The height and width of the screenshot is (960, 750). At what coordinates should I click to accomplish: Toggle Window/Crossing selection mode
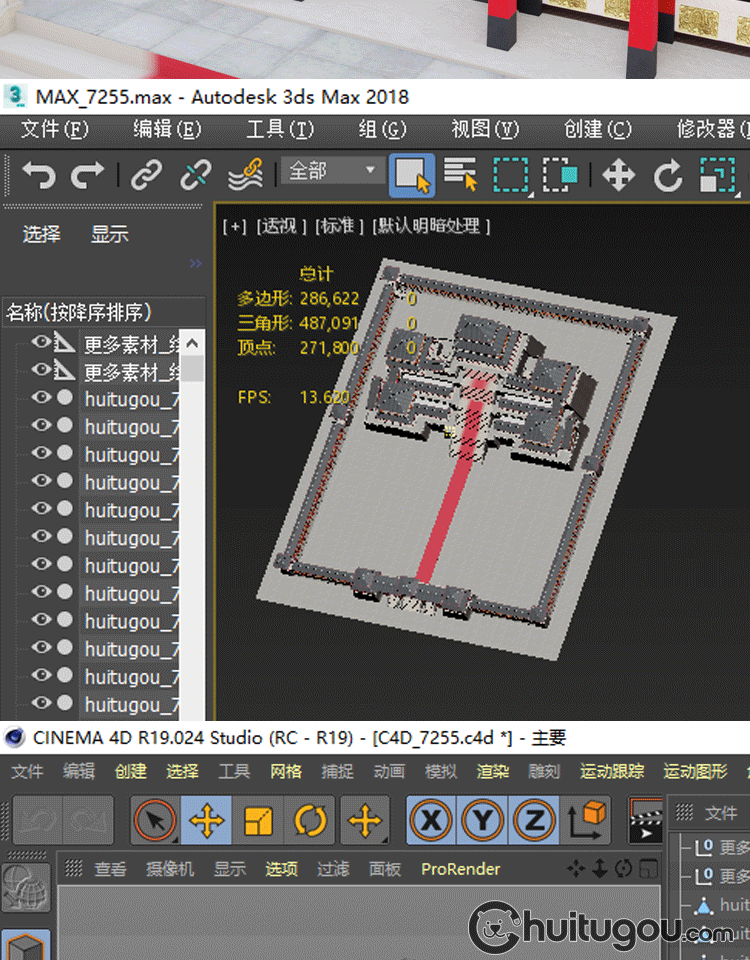pos(560,175)
